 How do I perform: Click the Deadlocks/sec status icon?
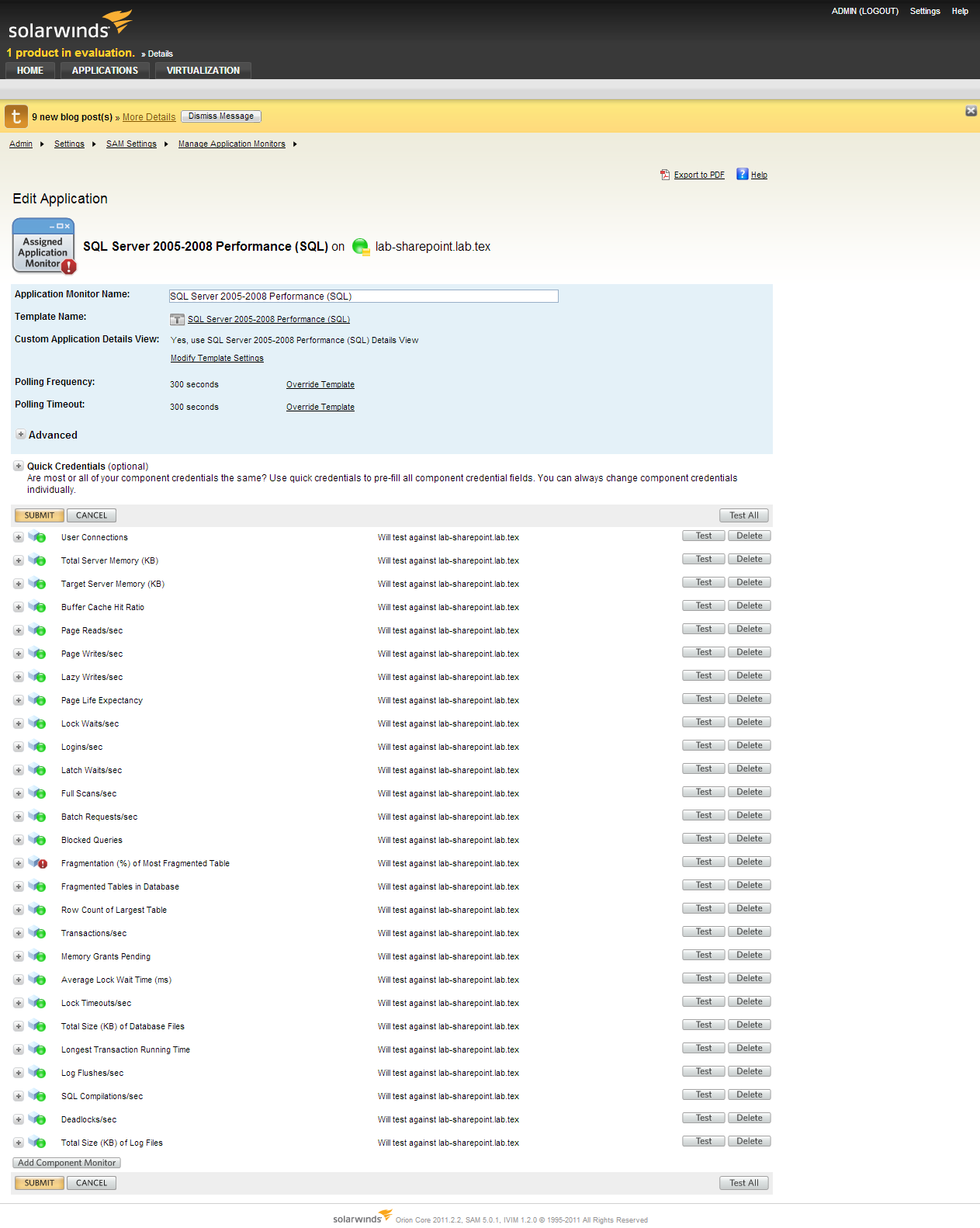click(37, 1119)
